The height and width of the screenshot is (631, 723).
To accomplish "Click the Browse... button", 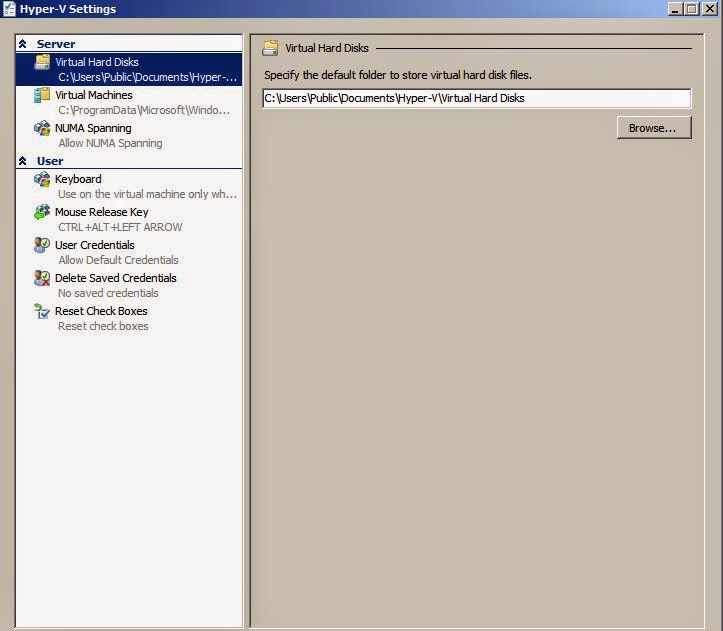I will click(654, 128).
